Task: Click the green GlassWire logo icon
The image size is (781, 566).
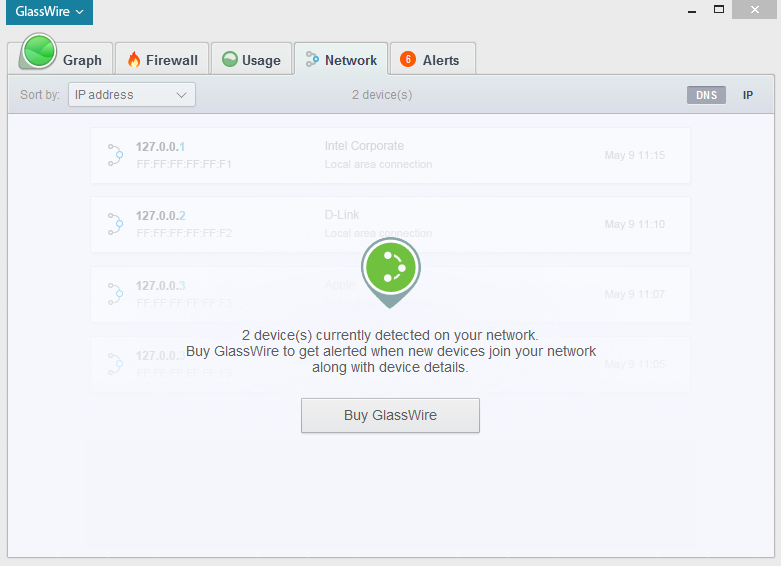Action: coord(38,51)
